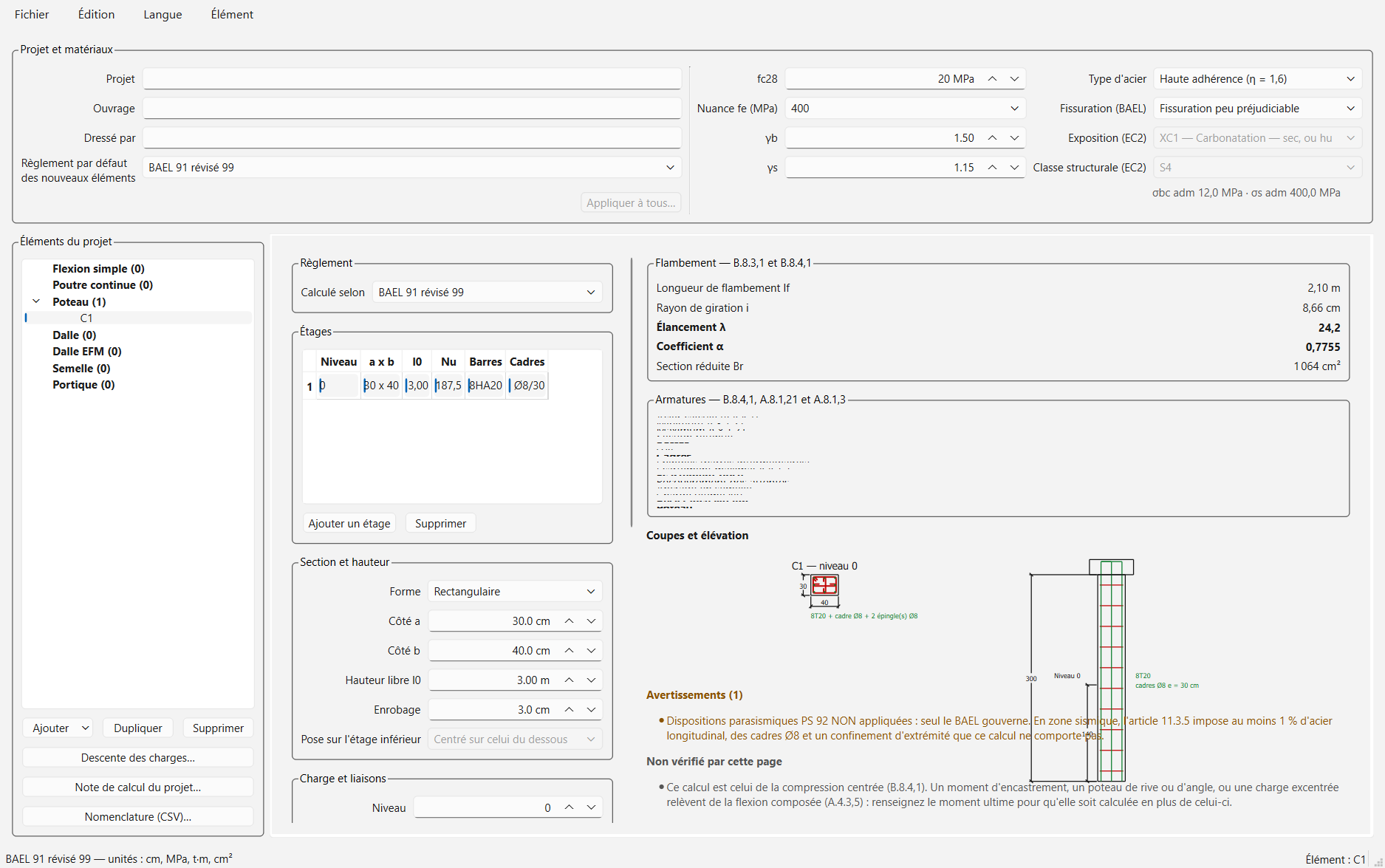This screenshot has width=1385, height=868.
Task: Click Ajouter un étage button
Action: (x=349, y=523)
